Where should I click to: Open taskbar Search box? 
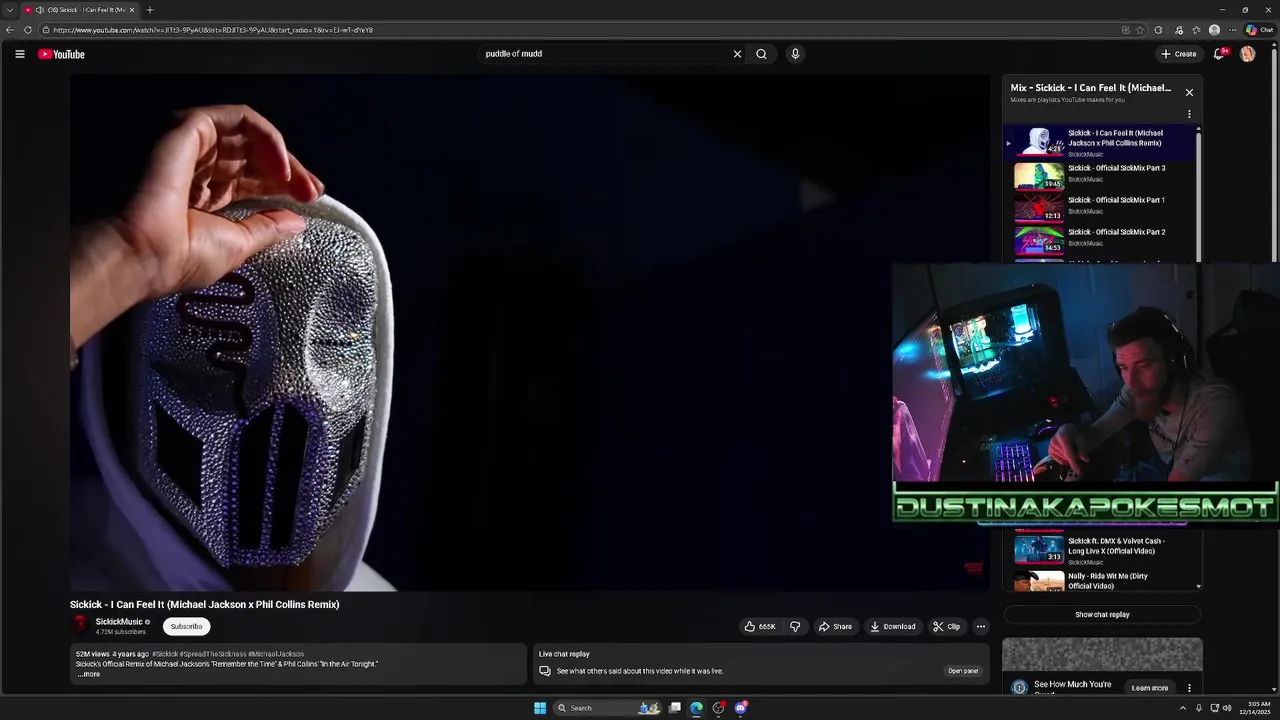point(608,708)
